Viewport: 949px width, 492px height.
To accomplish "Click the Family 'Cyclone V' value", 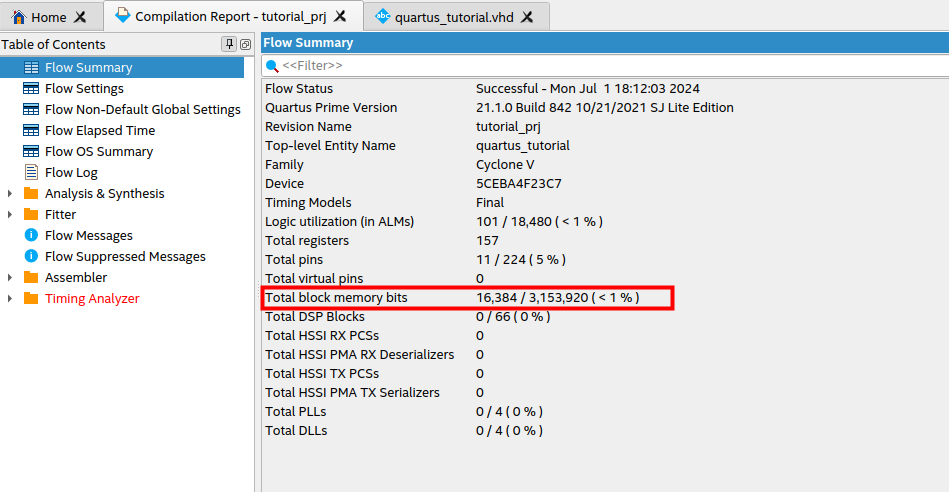I will pyautogui.click(x=505, y=165).
